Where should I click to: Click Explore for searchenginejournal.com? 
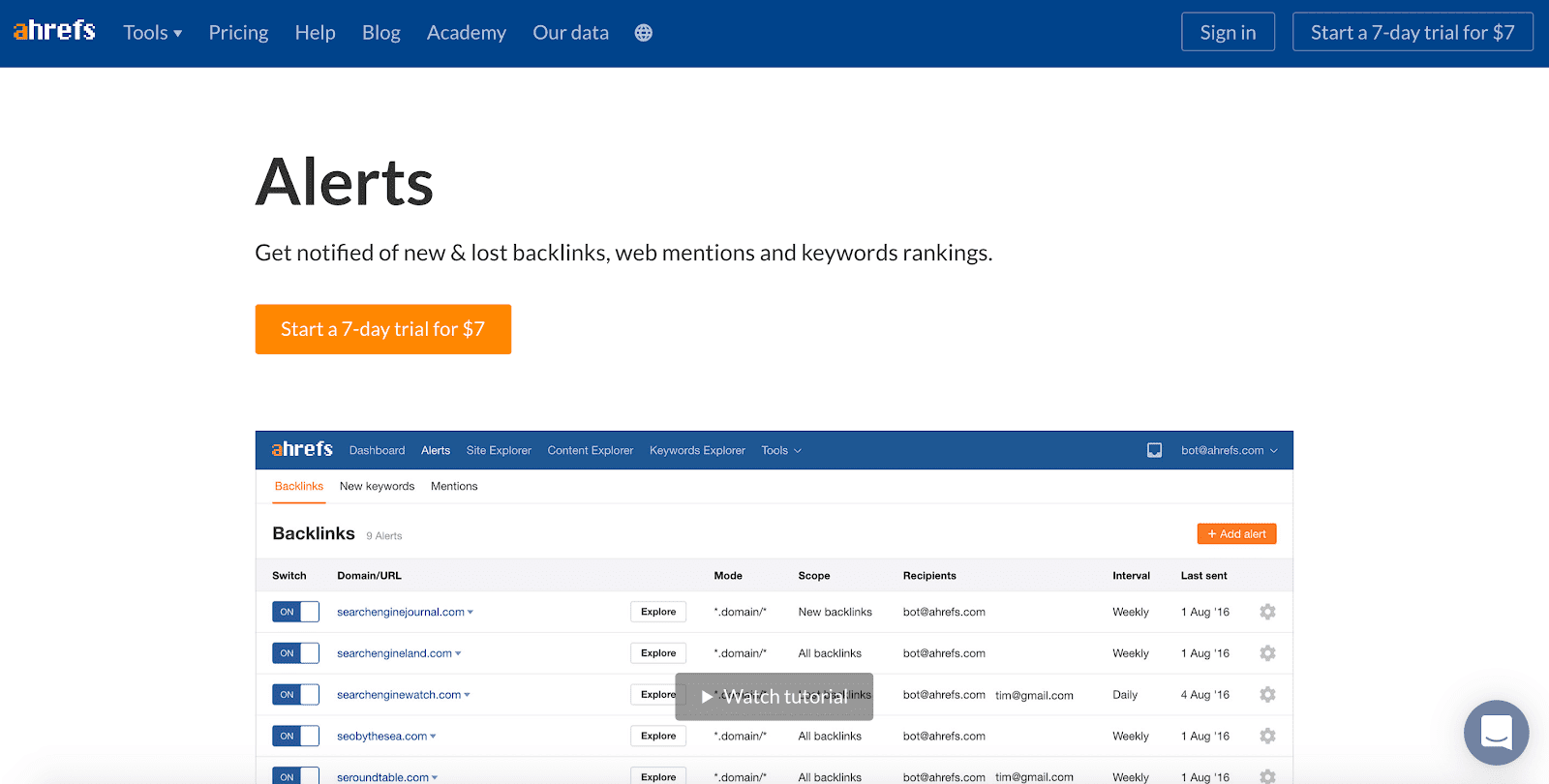(658, 612)
